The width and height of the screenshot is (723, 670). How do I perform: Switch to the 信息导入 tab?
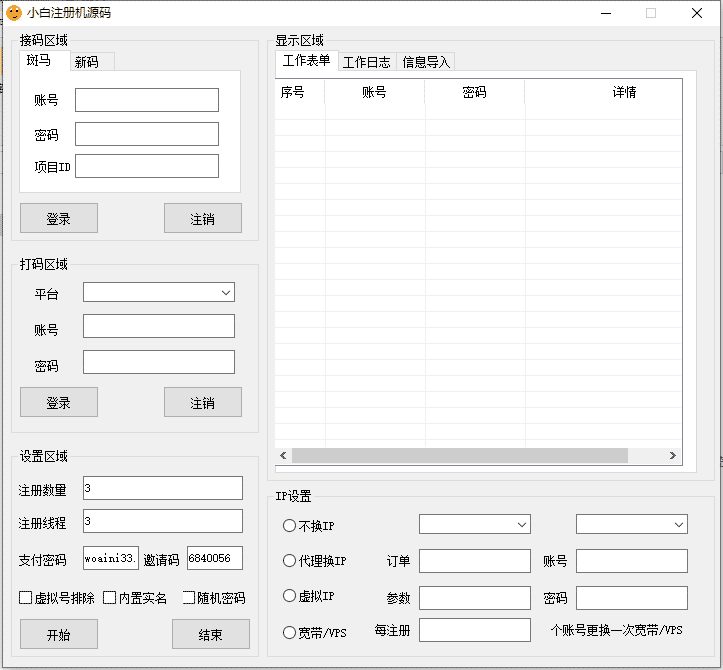point(426,62)
